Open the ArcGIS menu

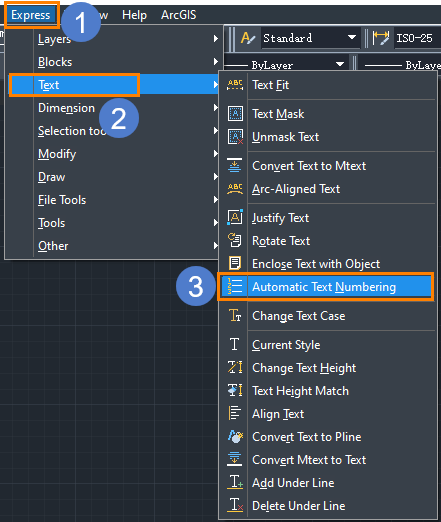179,15
